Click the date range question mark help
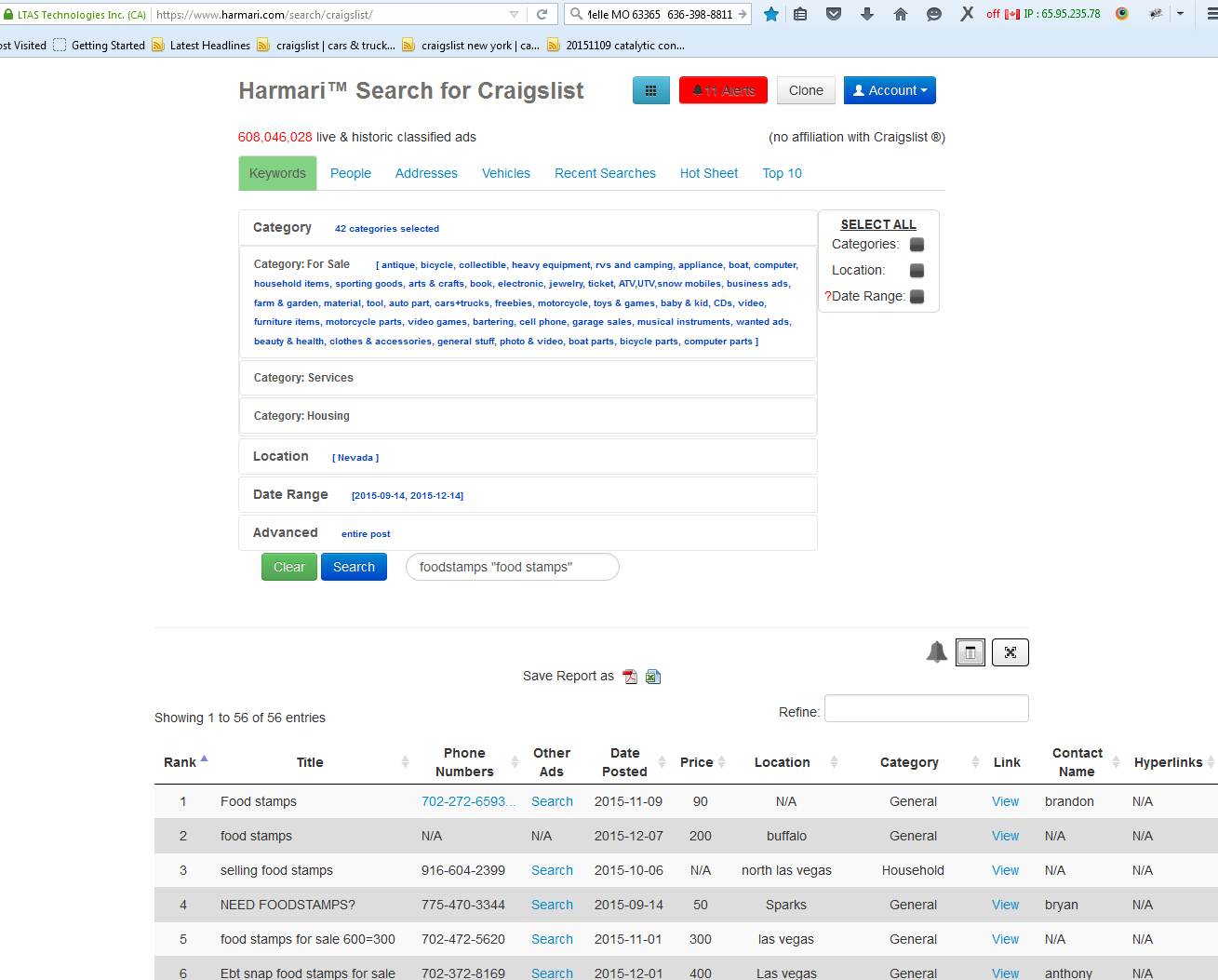The width and height of the screenshot is (1218, 980). [x=827, y=297]
